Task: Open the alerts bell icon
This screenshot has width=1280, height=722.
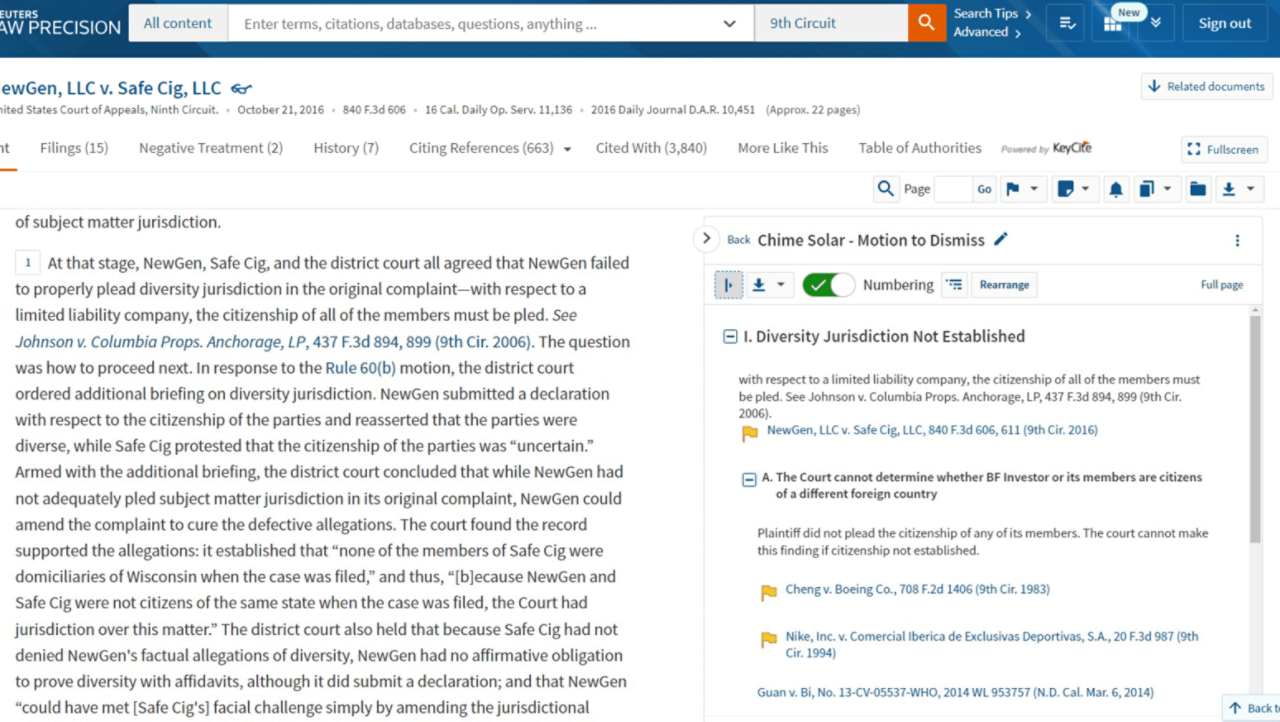Action: click(1115, 189)
